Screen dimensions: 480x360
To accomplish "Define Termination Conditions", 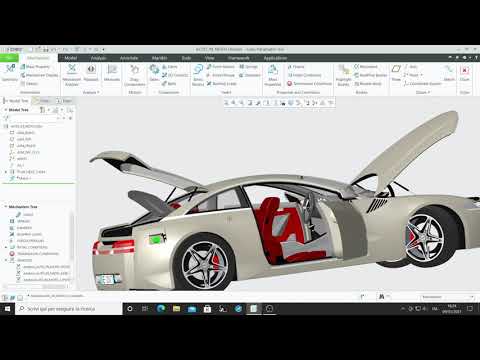I will tap(310, 84).
